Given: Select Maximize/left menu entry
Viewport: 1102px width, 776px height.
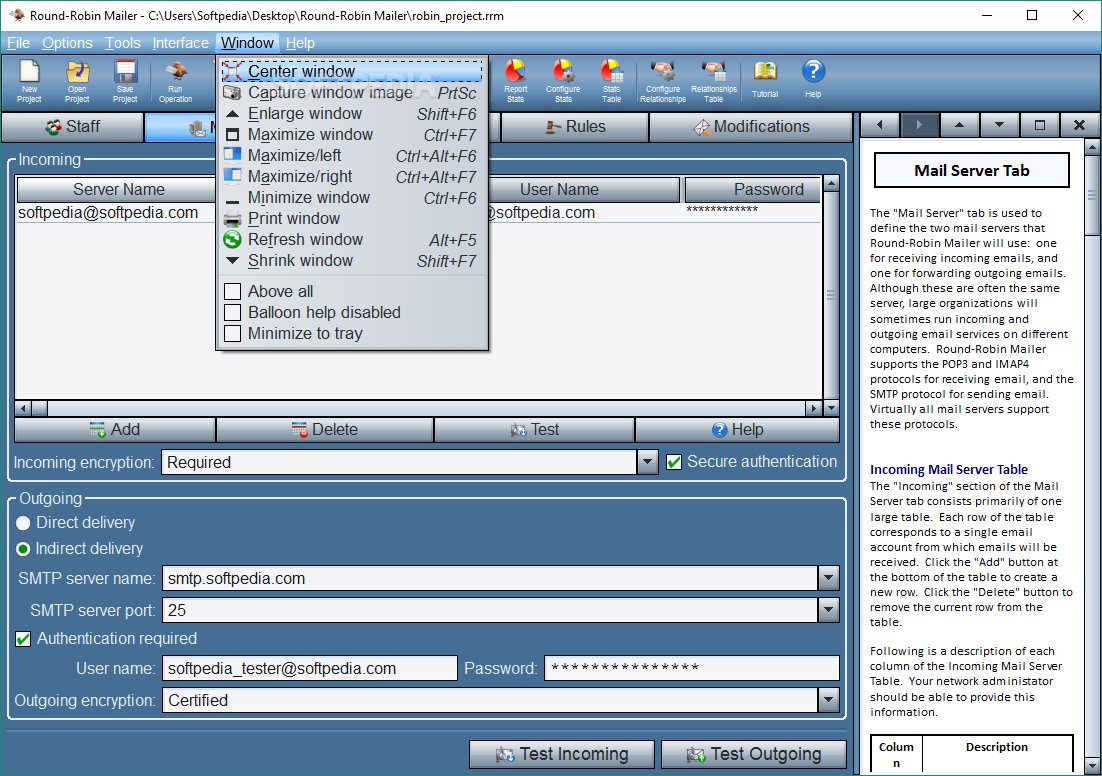Looking at the screenshot, I should coord(352,156).
